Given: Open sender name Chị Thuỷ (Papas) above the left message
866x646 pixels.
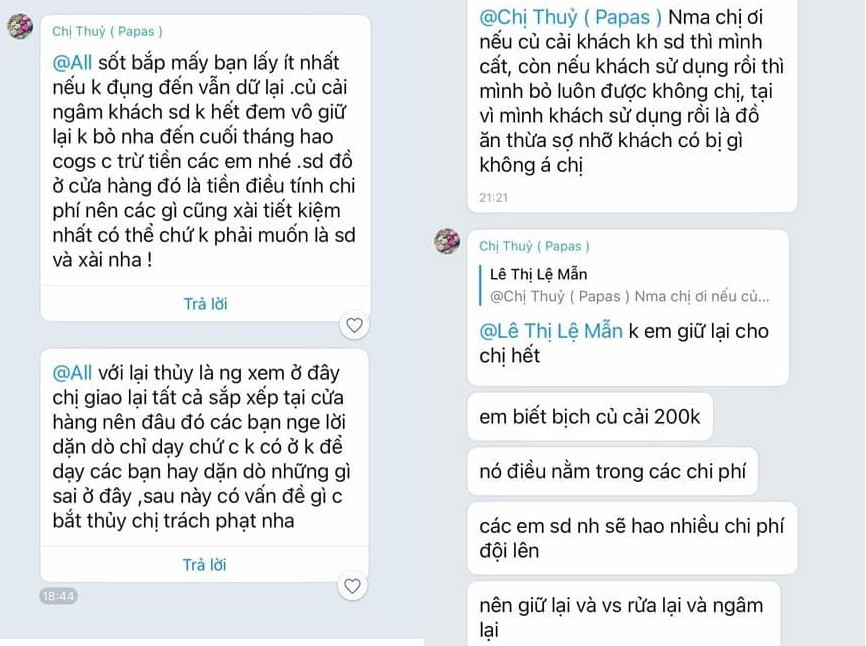Looking at the screenshot, I should tap(107, 31).
